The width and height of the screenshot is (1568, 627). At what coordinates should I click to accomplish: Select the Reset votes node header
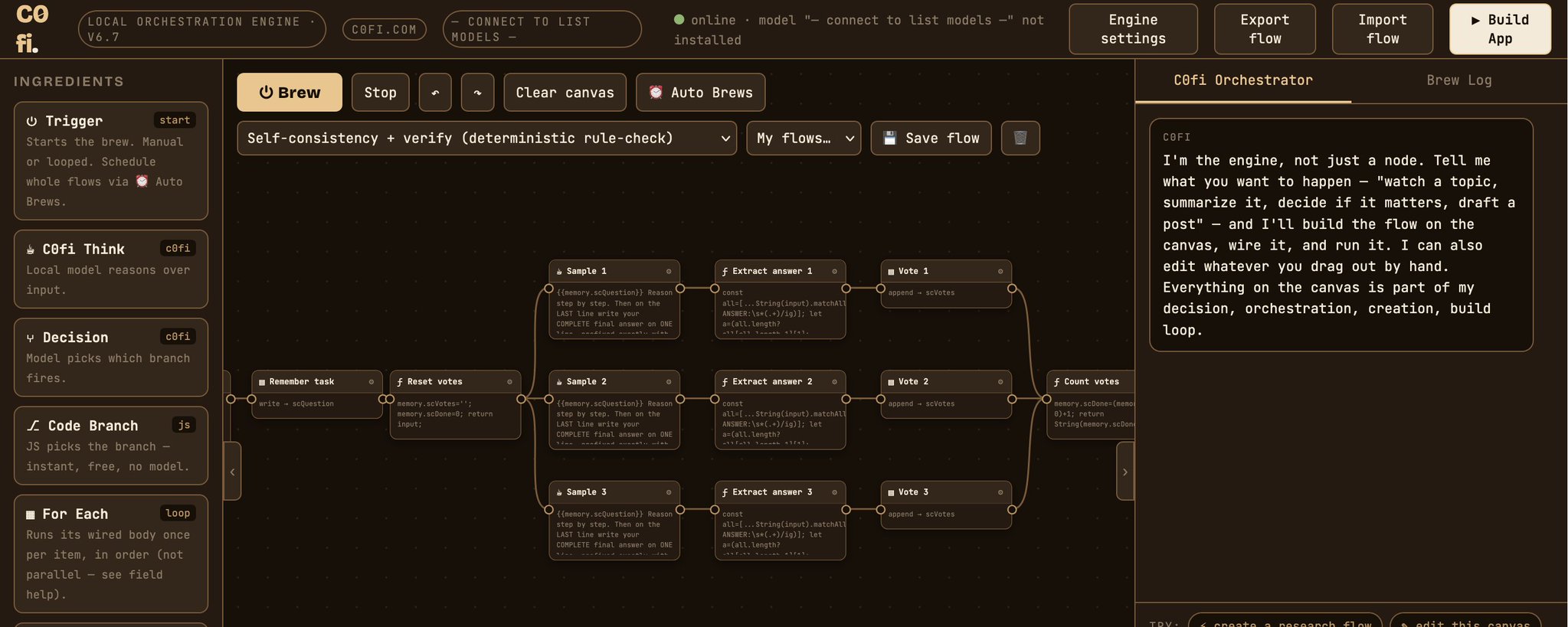(x=455, y=381)
